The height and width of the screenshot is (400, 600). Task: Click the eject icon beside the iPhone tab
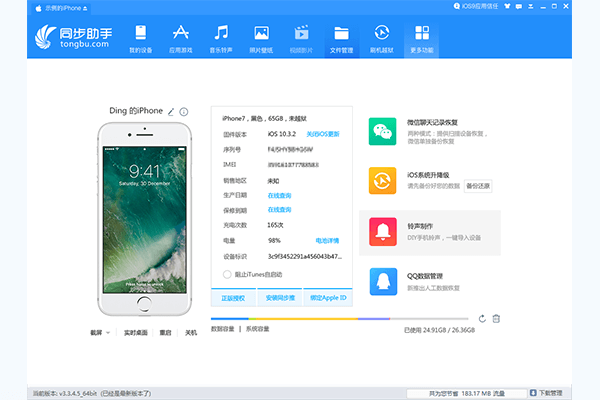[x=85, y=8]
